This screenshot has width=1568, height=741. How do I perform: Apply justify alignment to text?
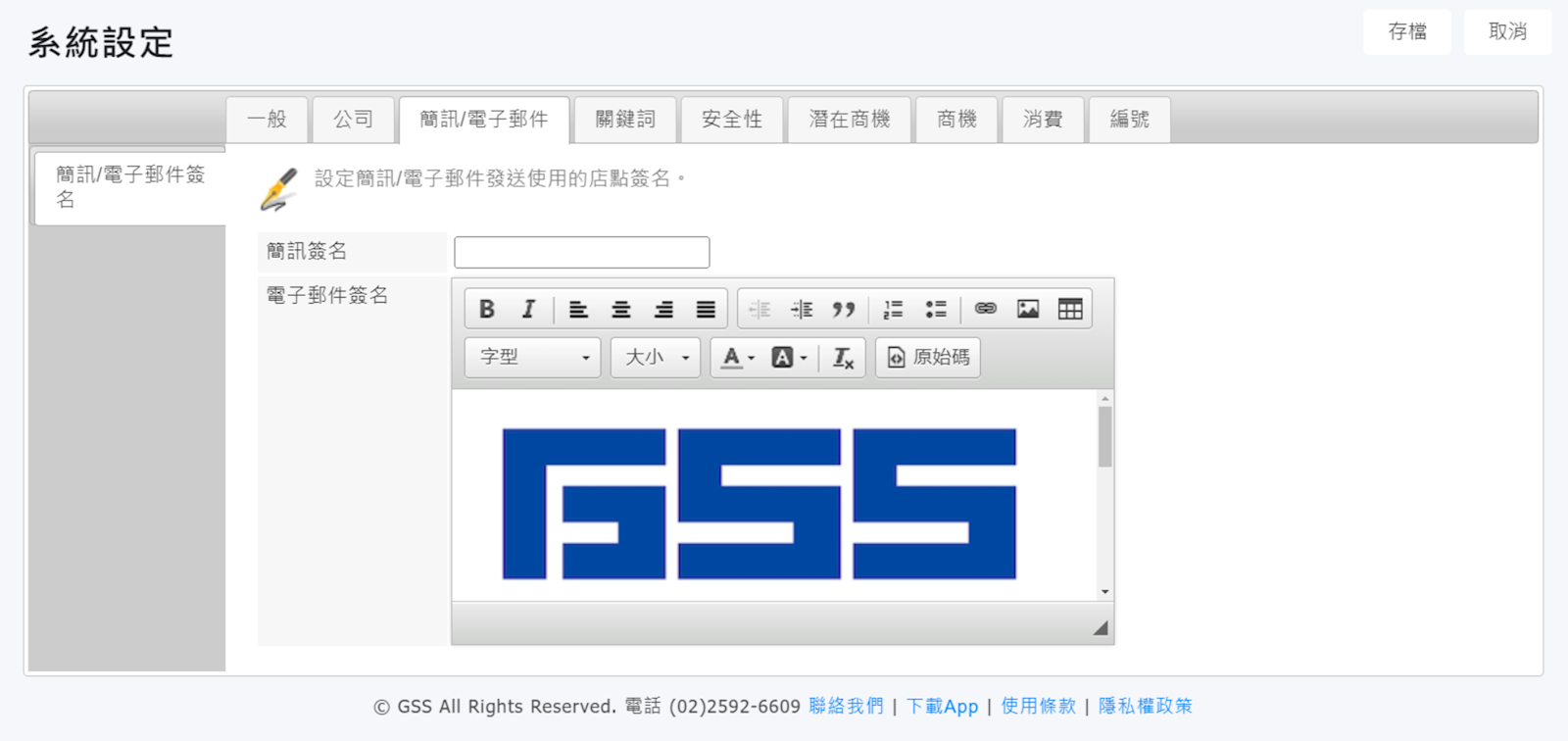[x=706, y=310]
